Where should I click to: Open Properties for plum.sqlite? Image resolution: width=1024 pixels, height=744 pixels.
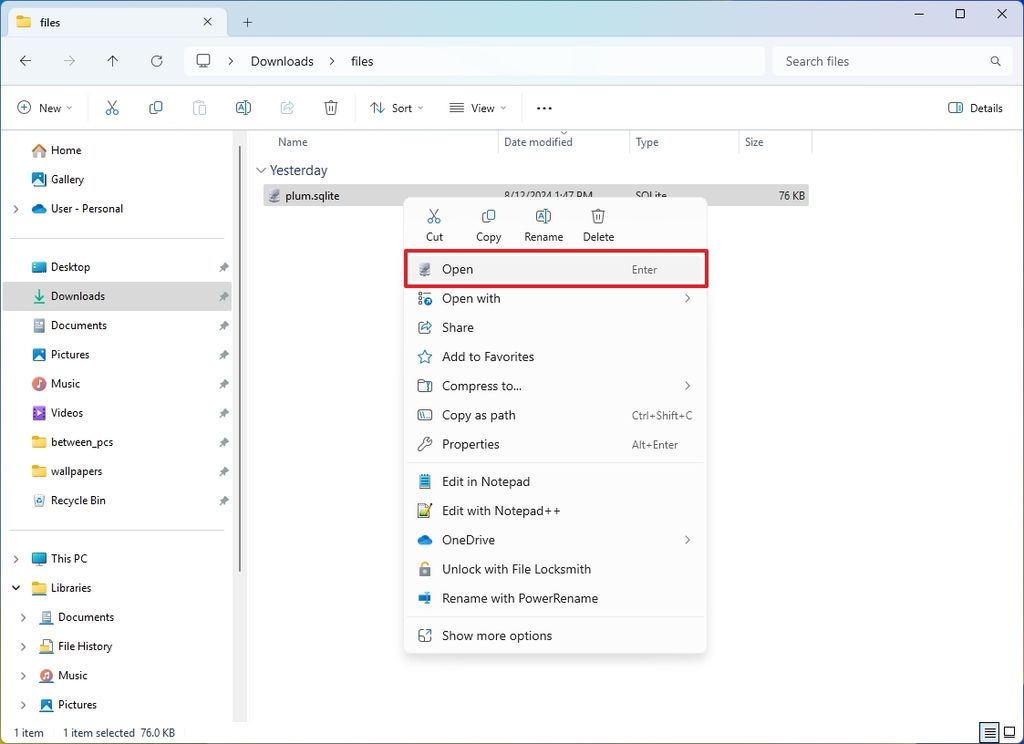coord(469,444)
